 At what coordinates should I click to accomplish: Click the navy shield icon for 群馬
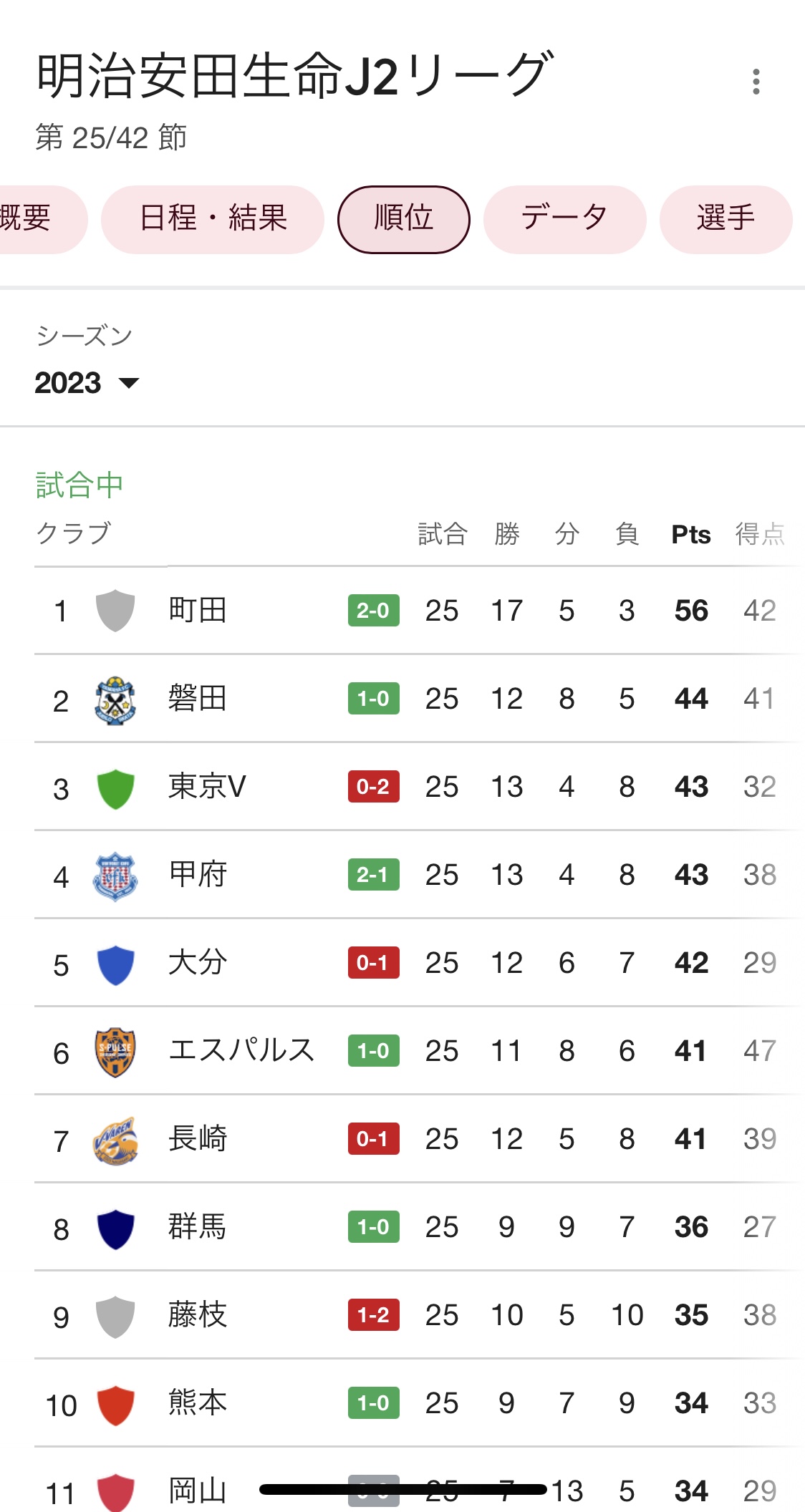tap(115, 1228)
